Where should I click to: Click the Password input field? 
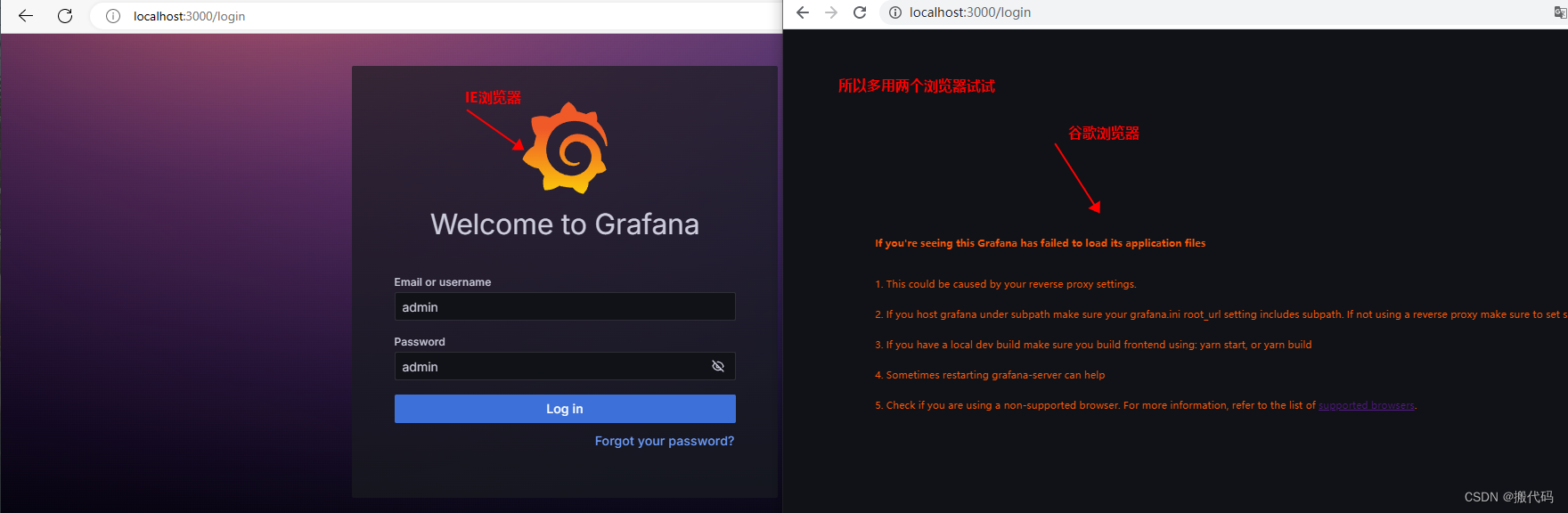[565, 366]
